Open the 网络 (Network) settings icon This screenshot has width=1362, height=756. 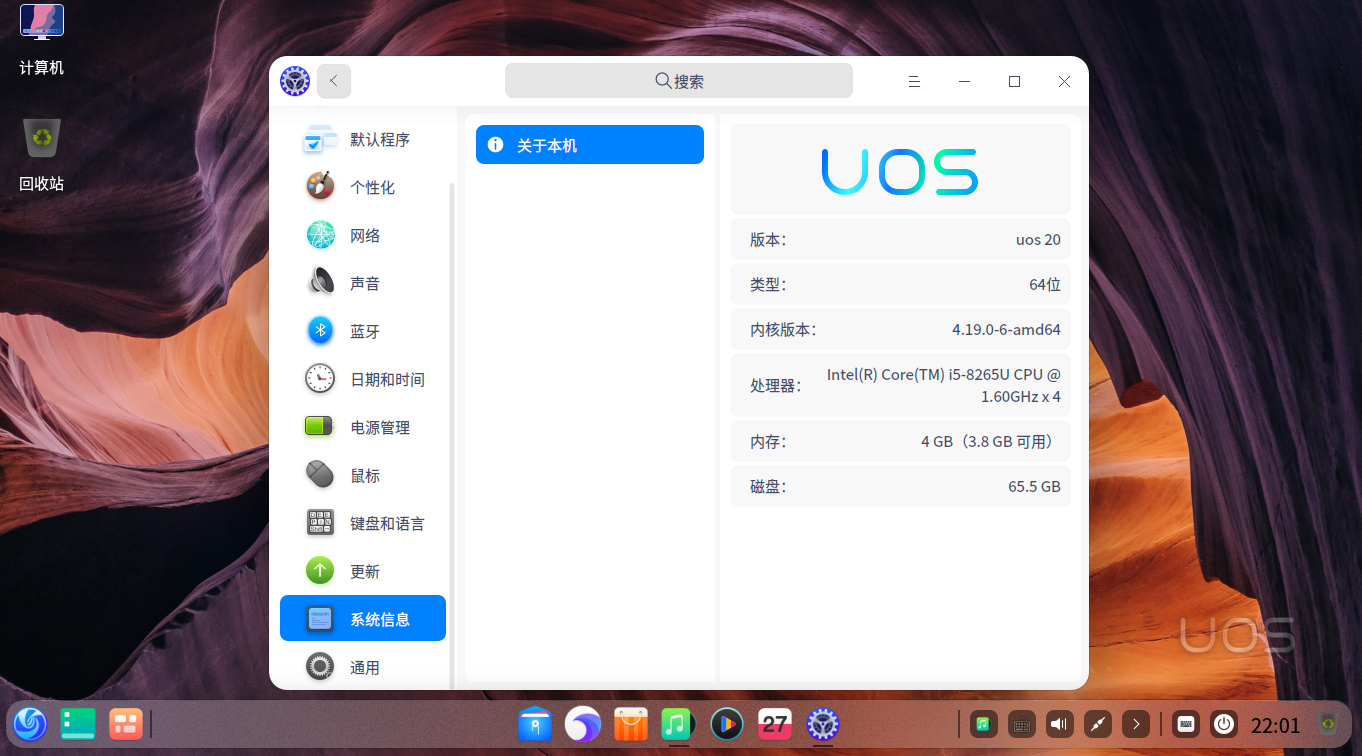[x=320, y=235]
